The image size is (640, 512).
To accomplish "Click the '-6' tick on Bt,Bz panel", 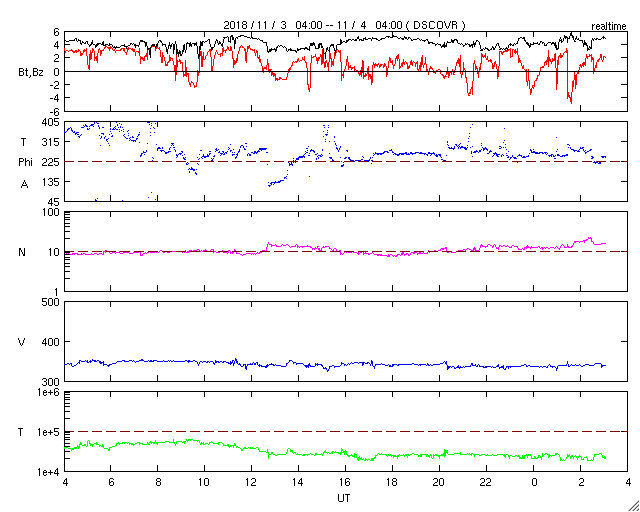I will click(x=54, y=112).
